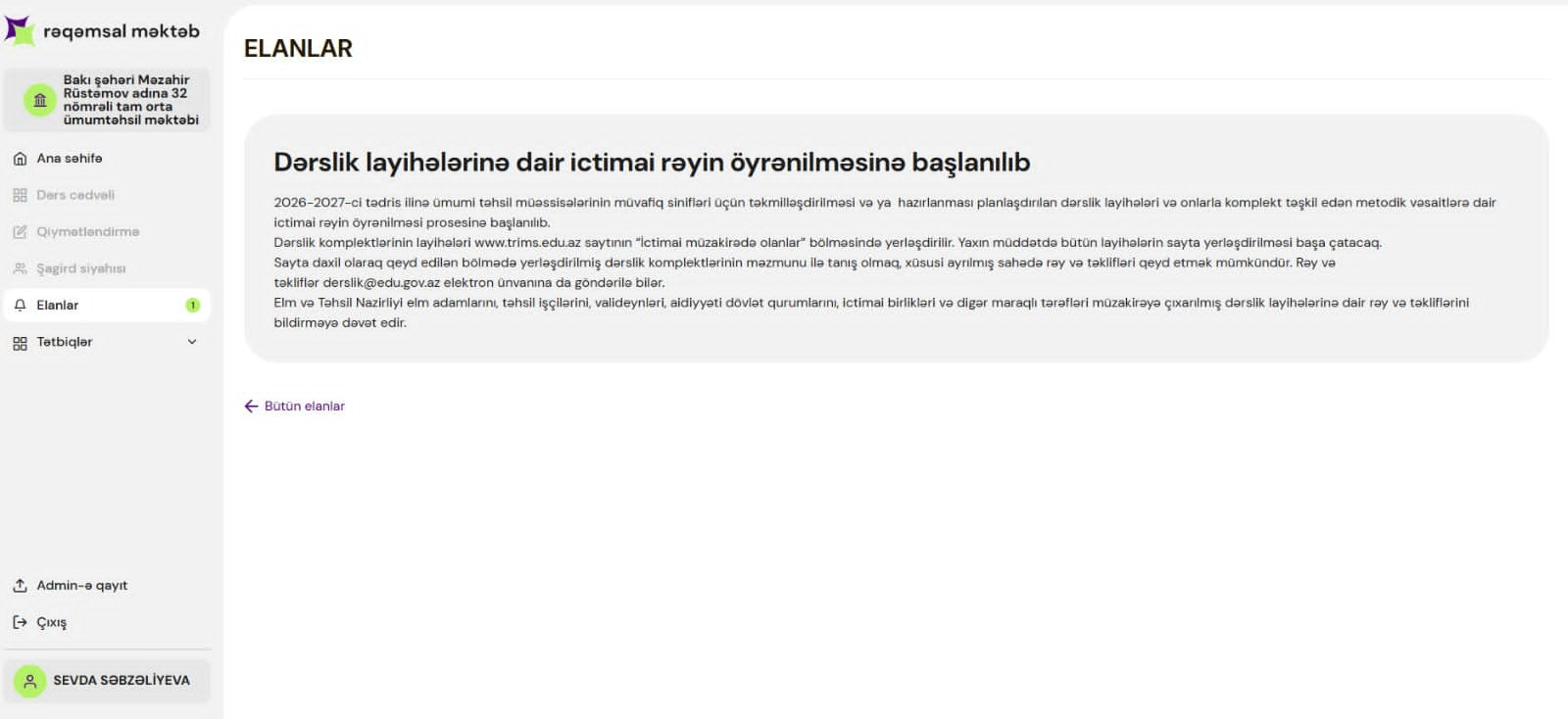
Task: Follow the Bütün elanlar link text
Action: click(x=304, y=407)
